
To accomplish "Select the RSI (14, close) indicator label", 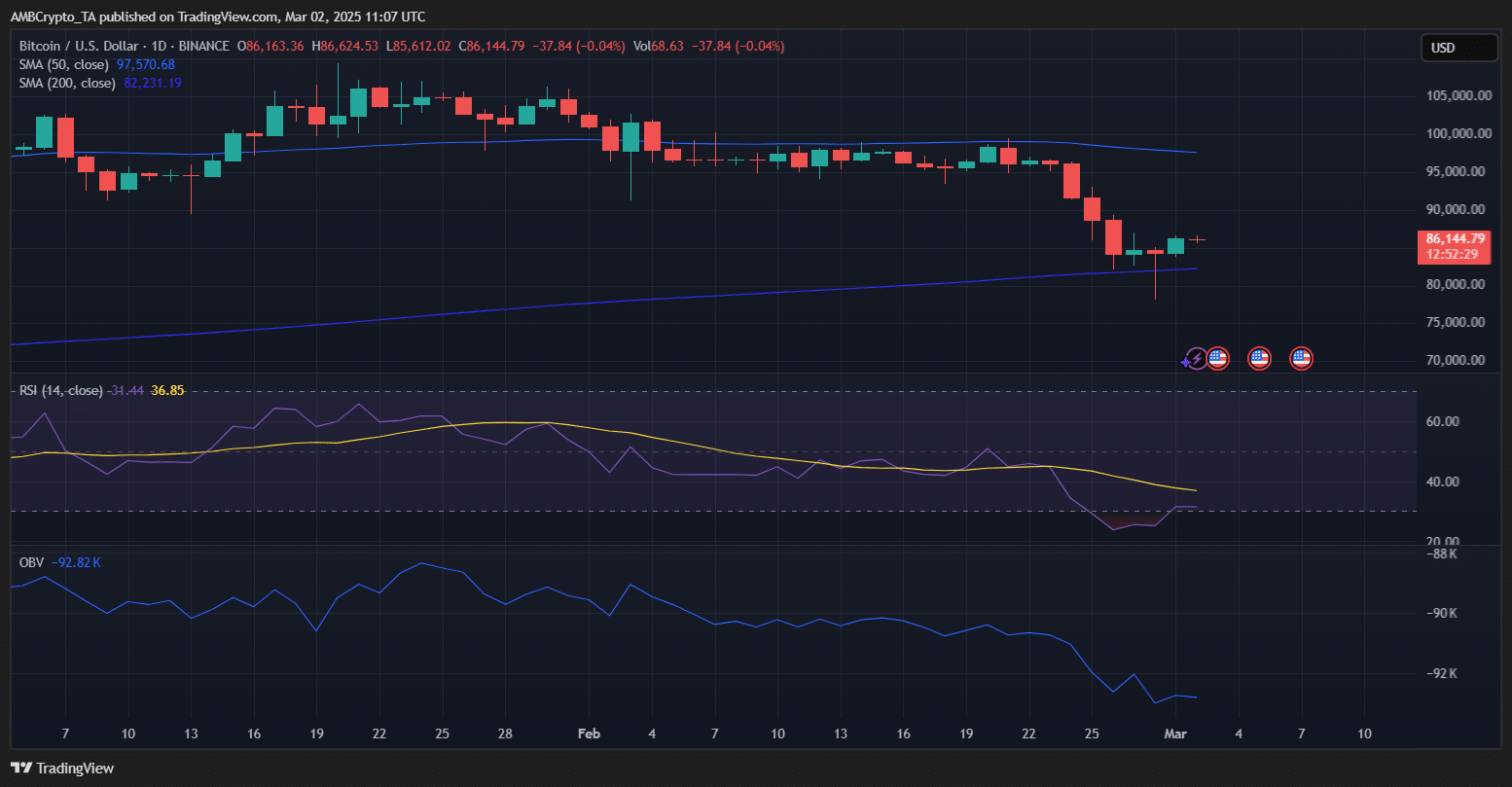I will (61, 390).
